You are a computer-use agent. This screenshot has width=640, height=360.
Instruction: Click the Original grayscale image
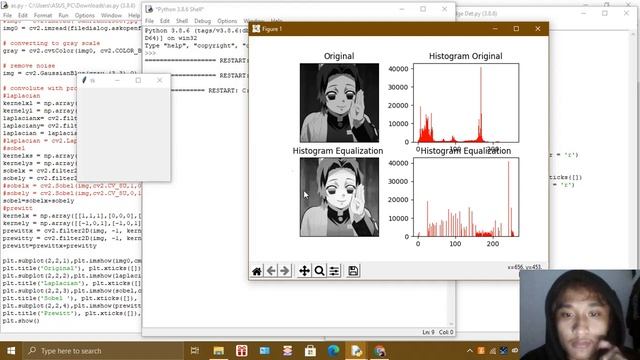point(339,103)
